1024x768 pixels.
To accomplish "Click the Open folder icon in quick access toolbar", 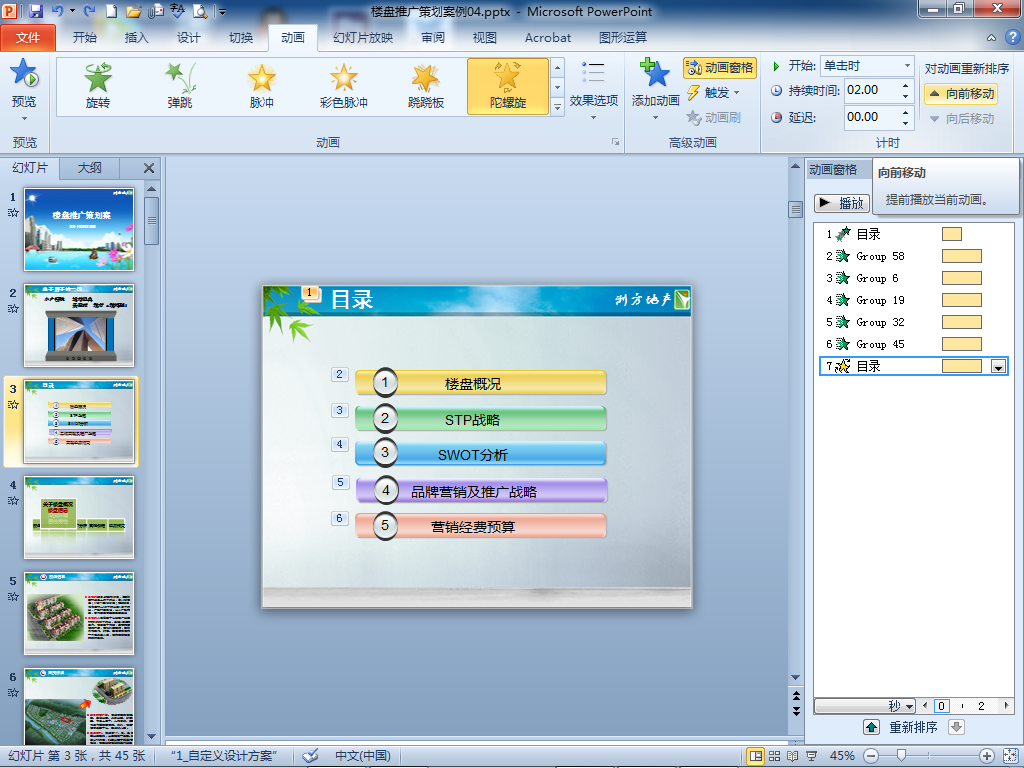I will point(134,11).
